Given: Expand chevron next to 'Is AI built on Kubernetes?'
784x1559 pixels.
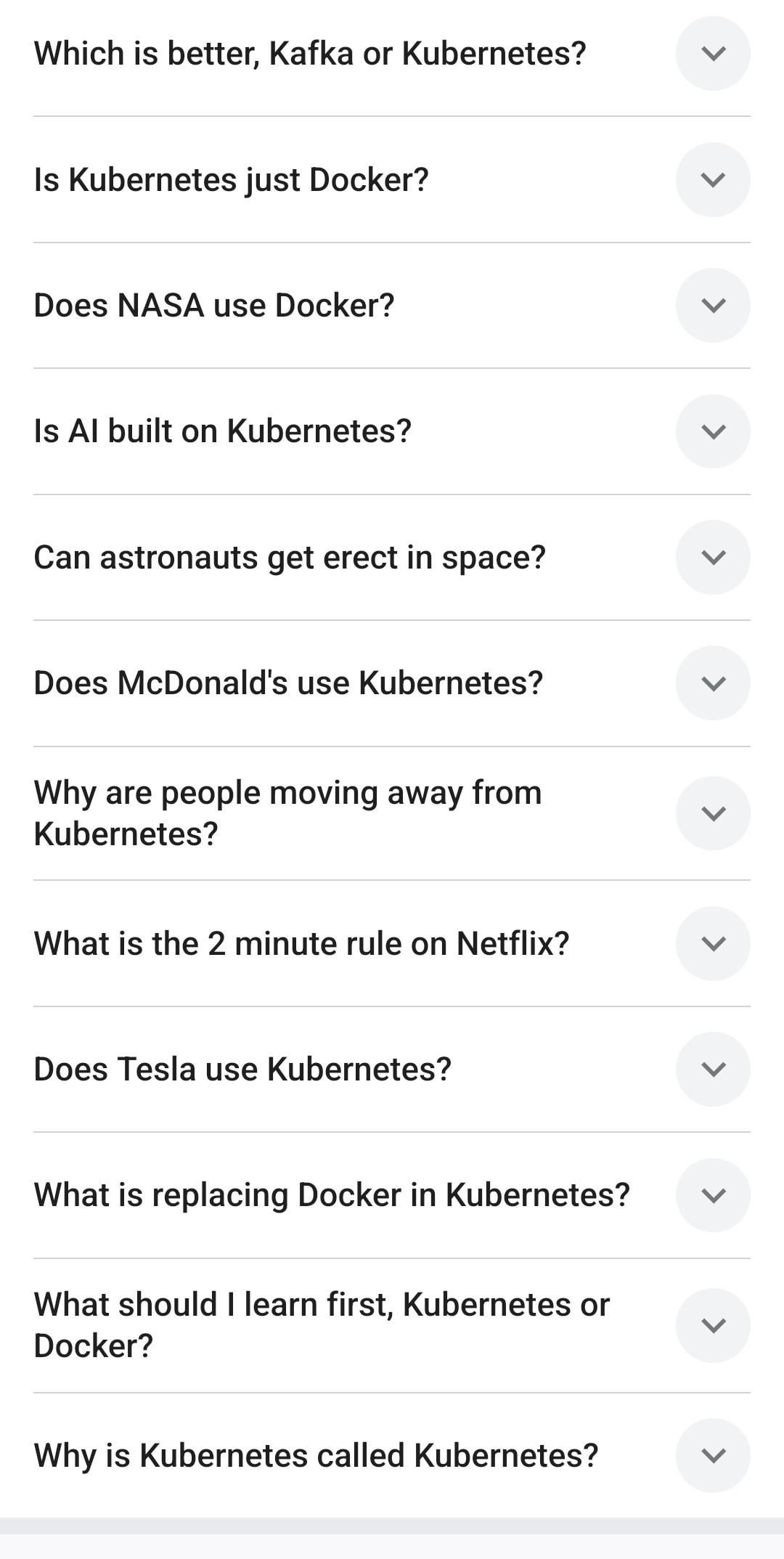Looking at the screenshot, I should tap(713, 431).
